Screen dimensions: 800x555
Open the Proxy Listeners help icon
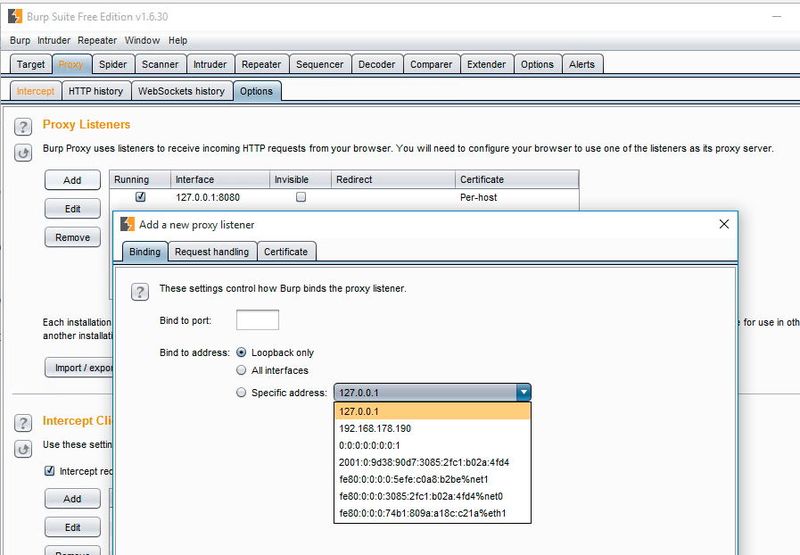23,127
